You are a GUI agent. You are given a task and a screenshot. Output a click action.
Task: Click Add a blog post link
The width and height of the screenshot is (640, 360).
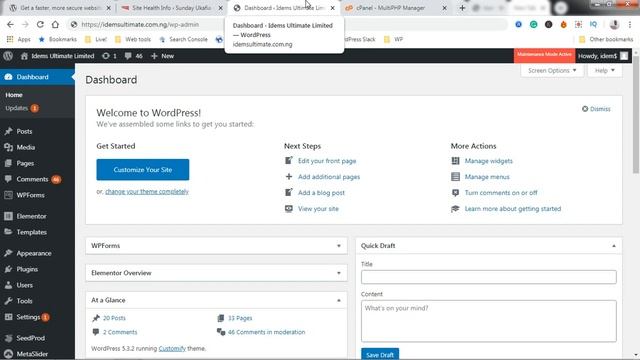point(321,193)
